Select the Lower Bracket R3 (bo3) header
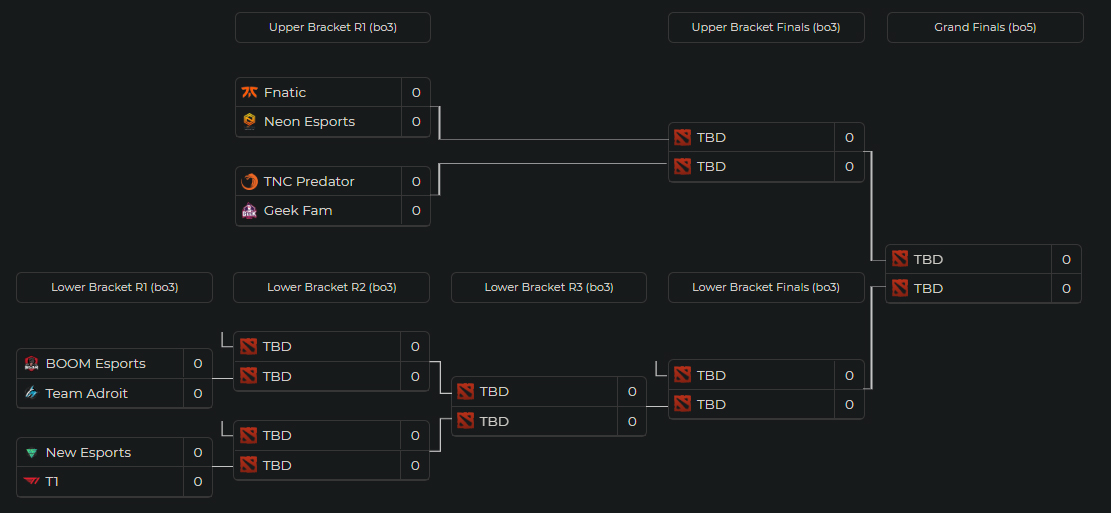Image resolution: width=1111 pixels, height=513 pixels. point(549,287)
